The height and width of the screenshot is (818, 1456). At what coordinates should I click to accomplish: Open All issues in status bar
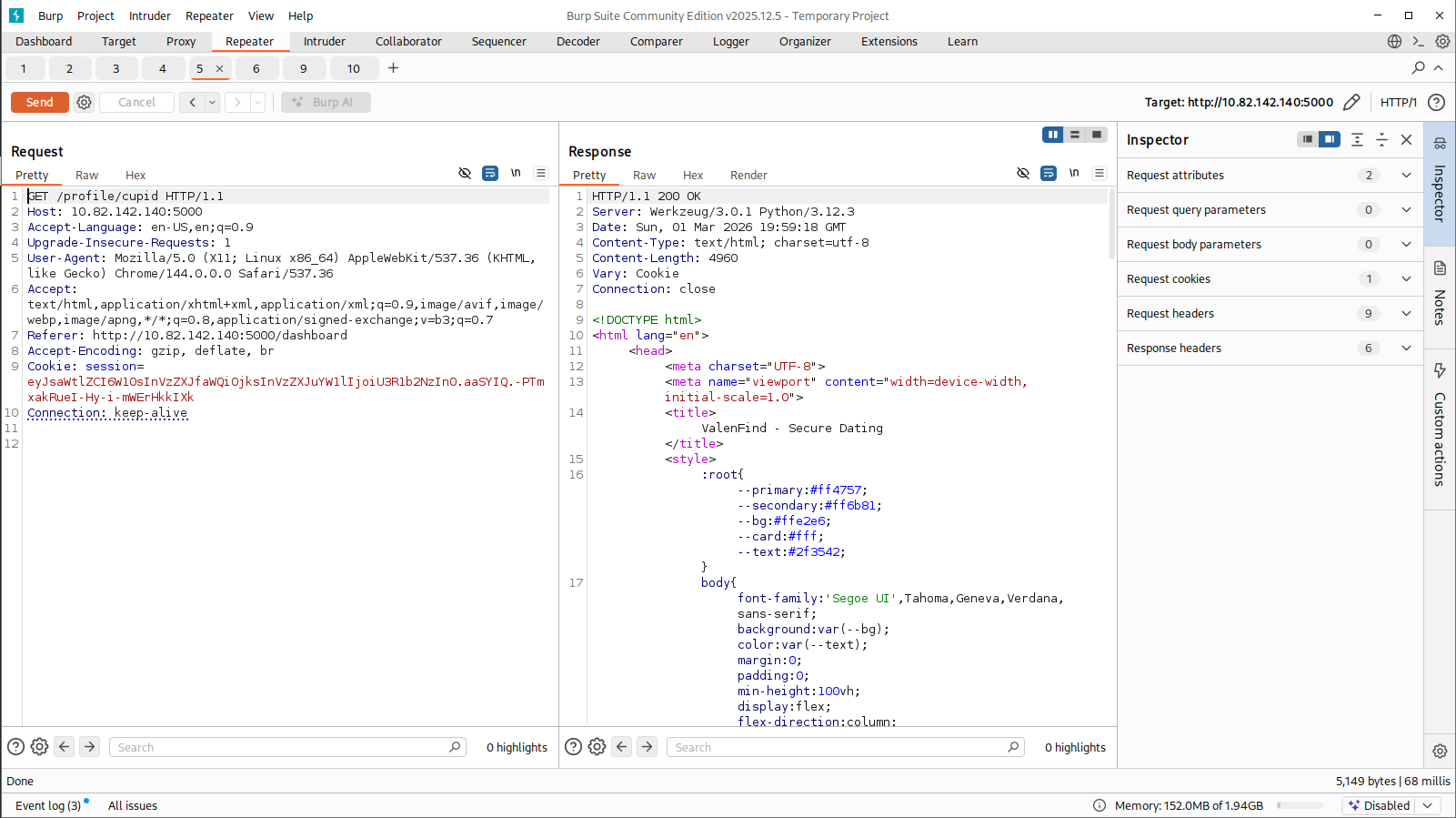click(x=133, y=805)
